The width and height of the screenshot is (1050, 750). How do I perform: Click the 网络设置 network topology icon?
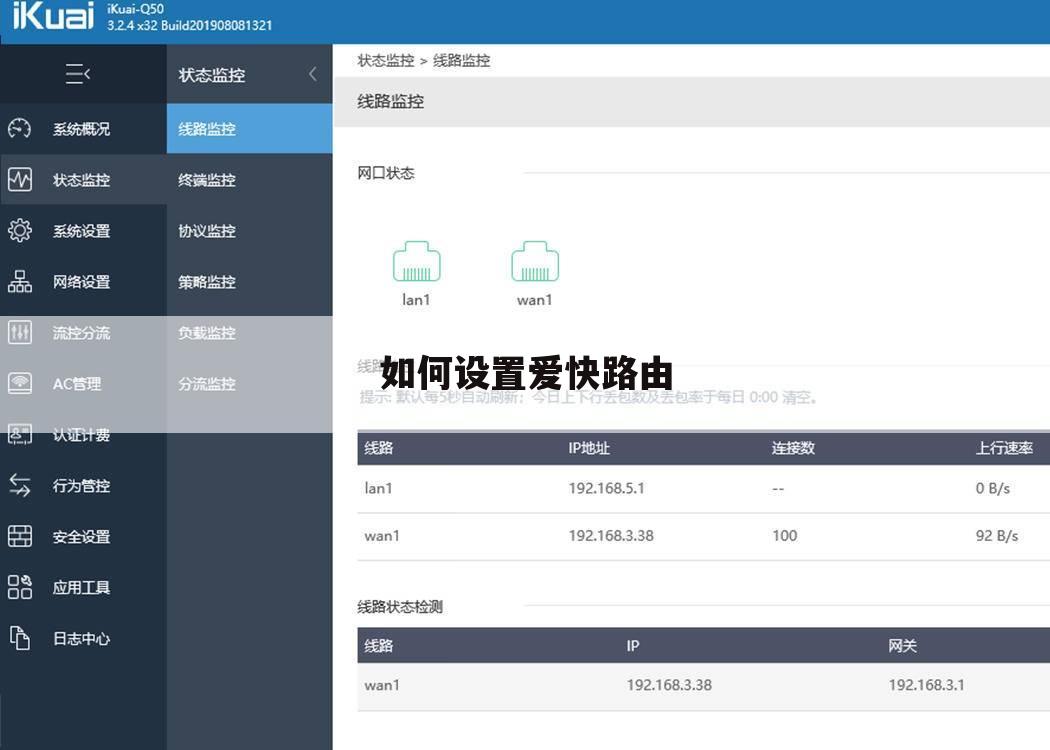point(19,282)
